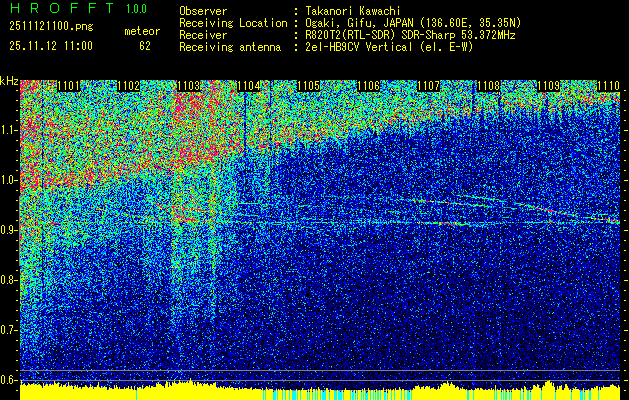Screen dimensions: 629x400
Task: Click the 2el-HB9CV Vertical antenna text
Action: (x=389, y=47)
